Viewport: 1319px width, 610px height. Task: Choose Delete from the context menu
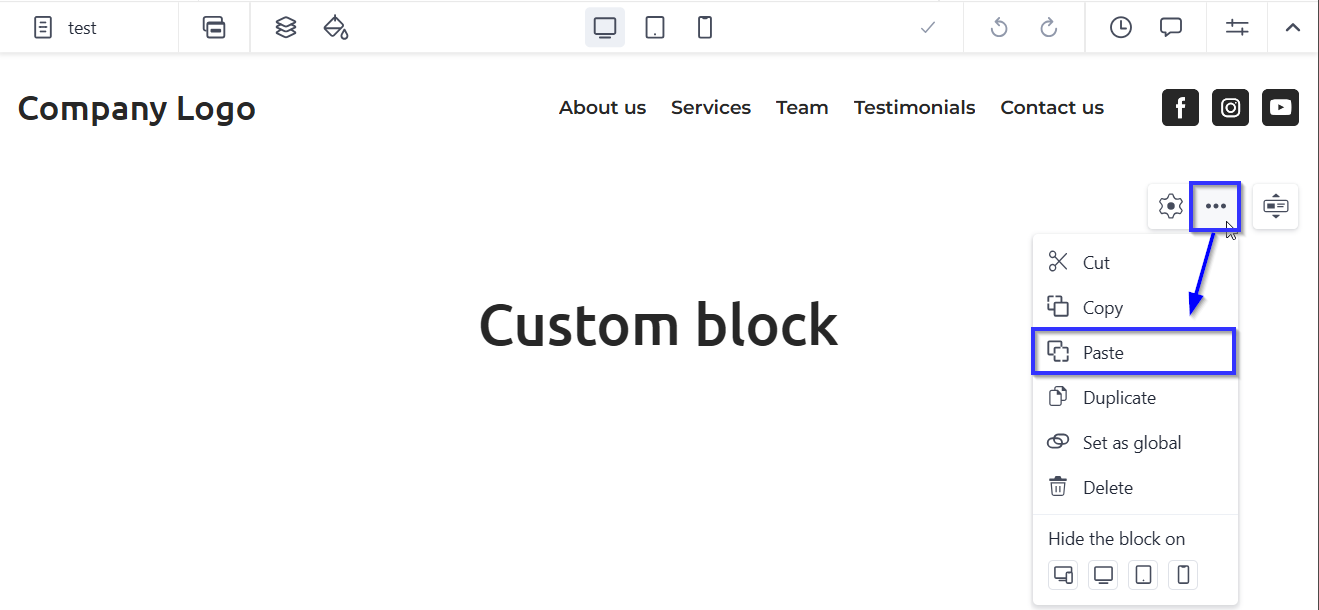point(1135,487)
